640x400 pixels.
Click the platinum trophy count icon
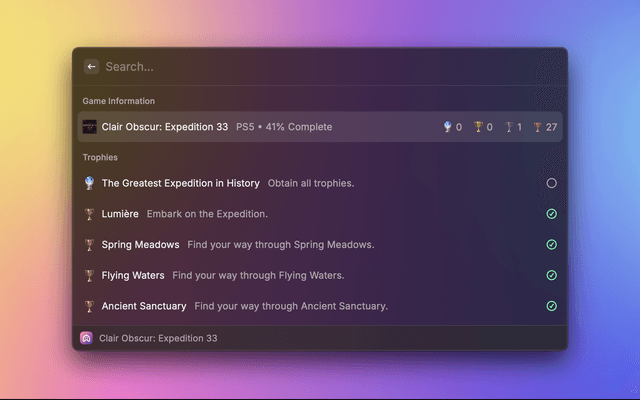pos(447,127)
